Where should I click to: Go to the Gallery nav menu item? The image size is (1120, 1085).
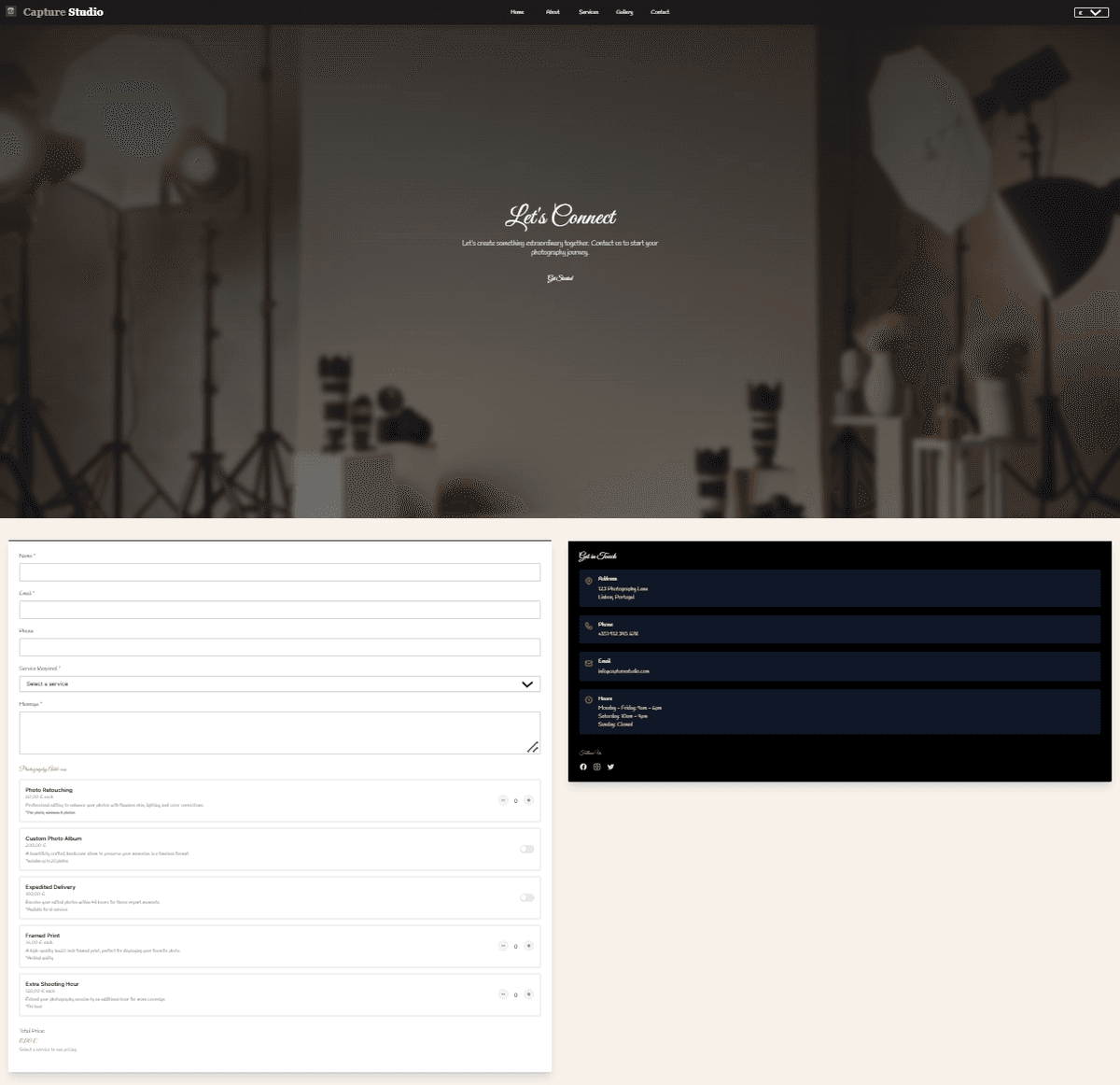click(x=624, y=12)
